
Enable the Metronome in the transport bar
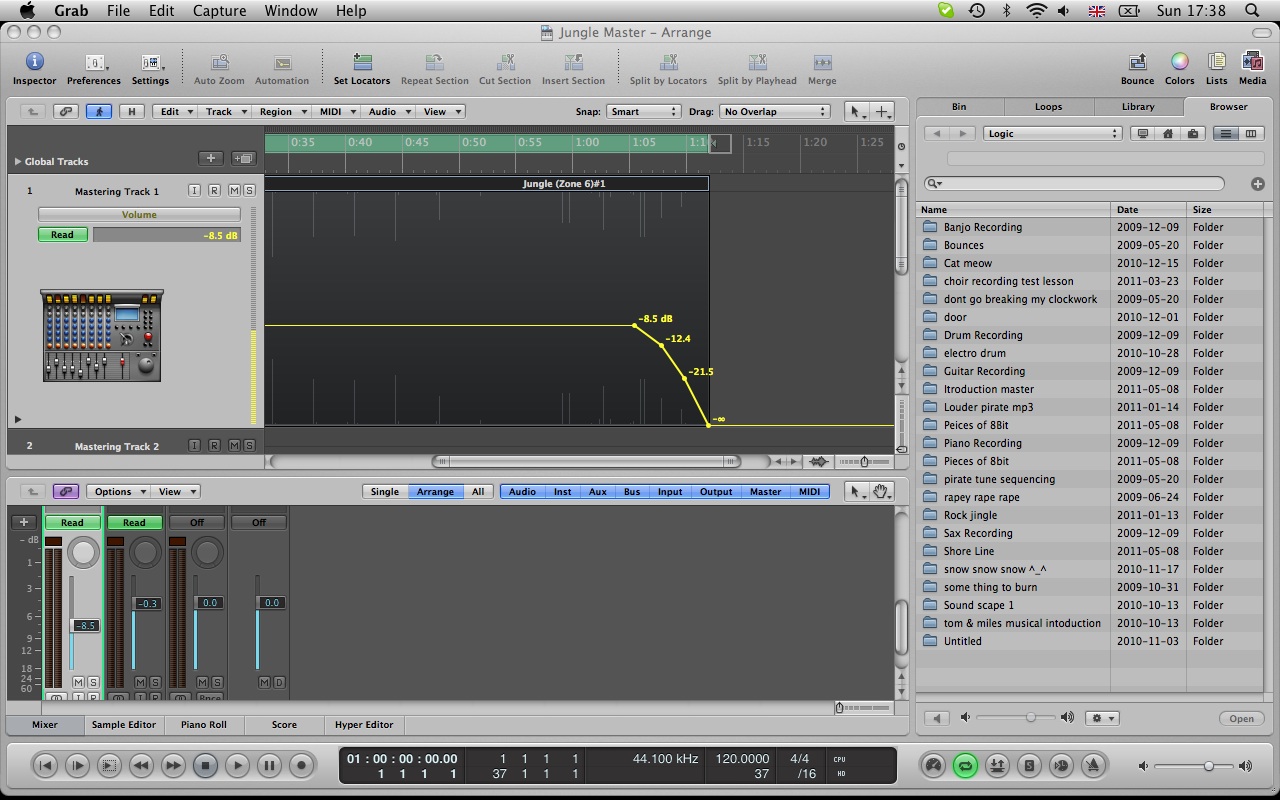coord(1093,765)
